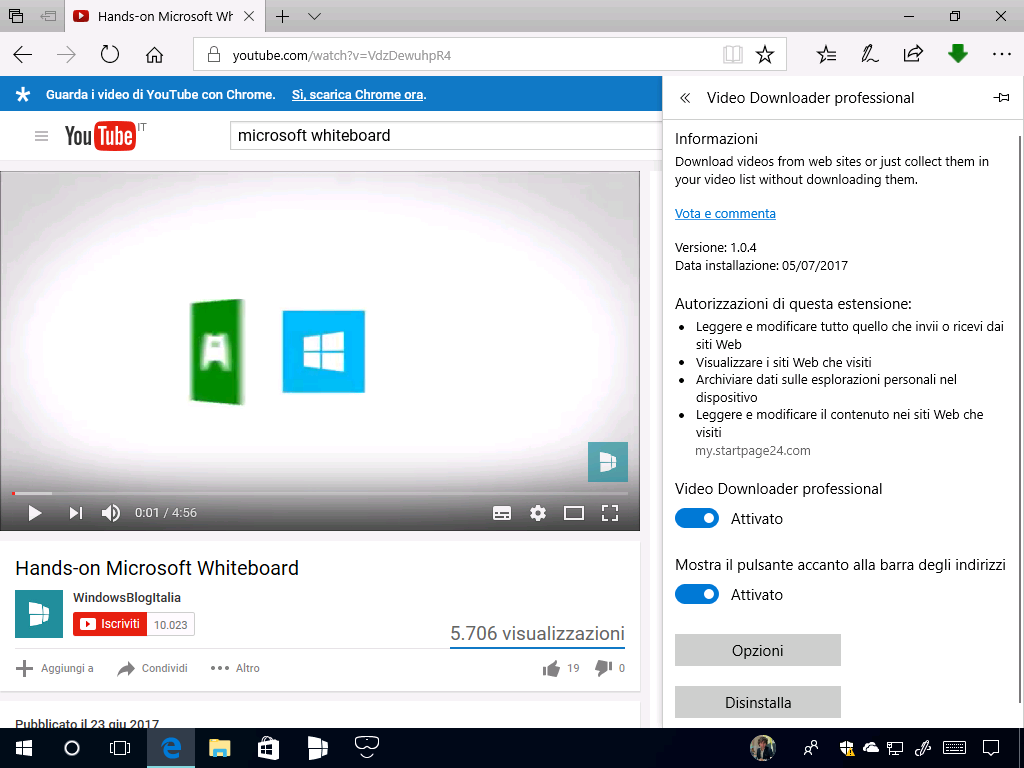This screenshot has width=1024, height=768.
Task: Click the address bar URL
Action: coord(342,56)
